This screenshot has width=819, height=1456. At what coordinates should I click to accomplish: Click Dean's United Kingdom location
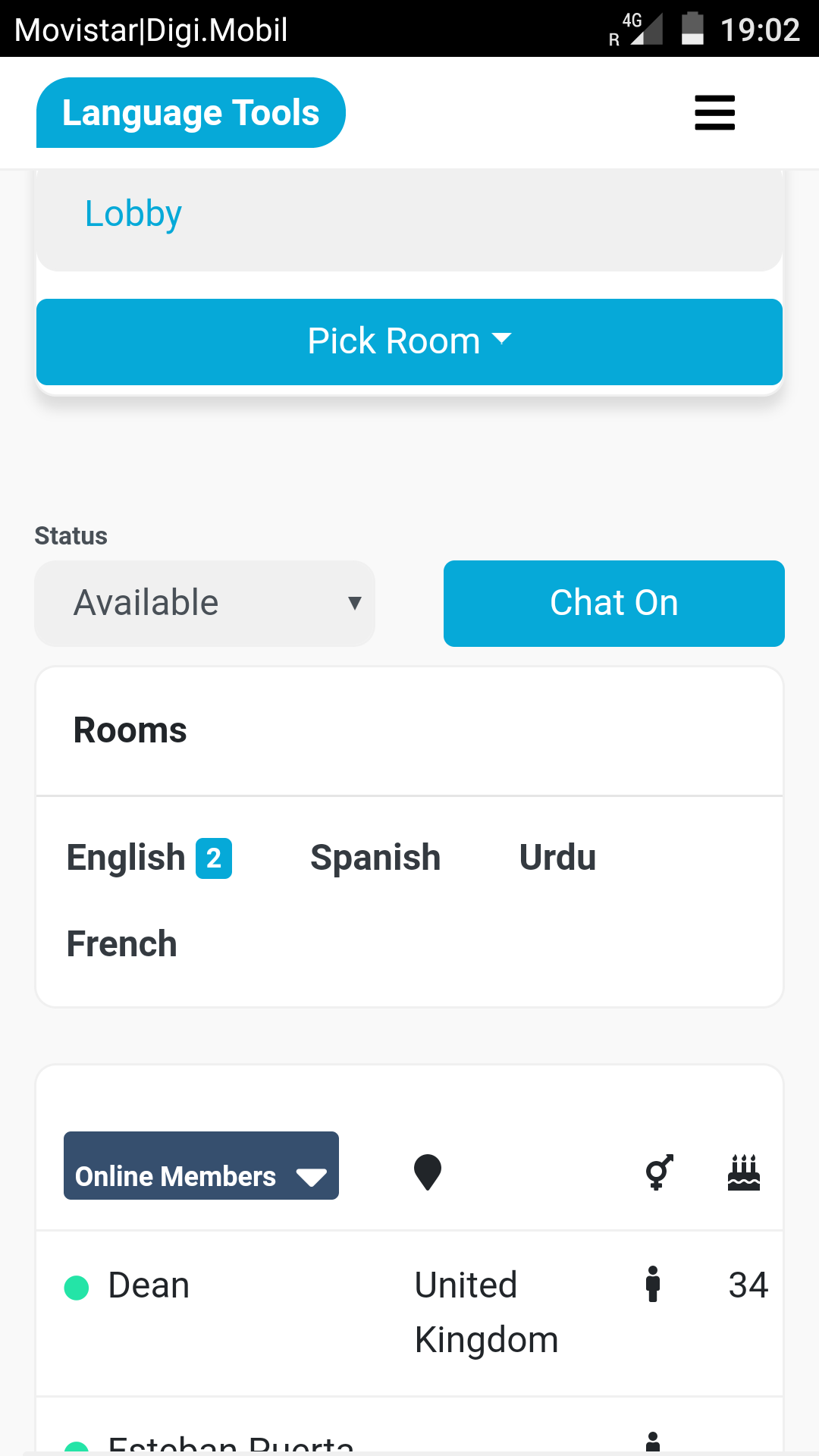486,1312
